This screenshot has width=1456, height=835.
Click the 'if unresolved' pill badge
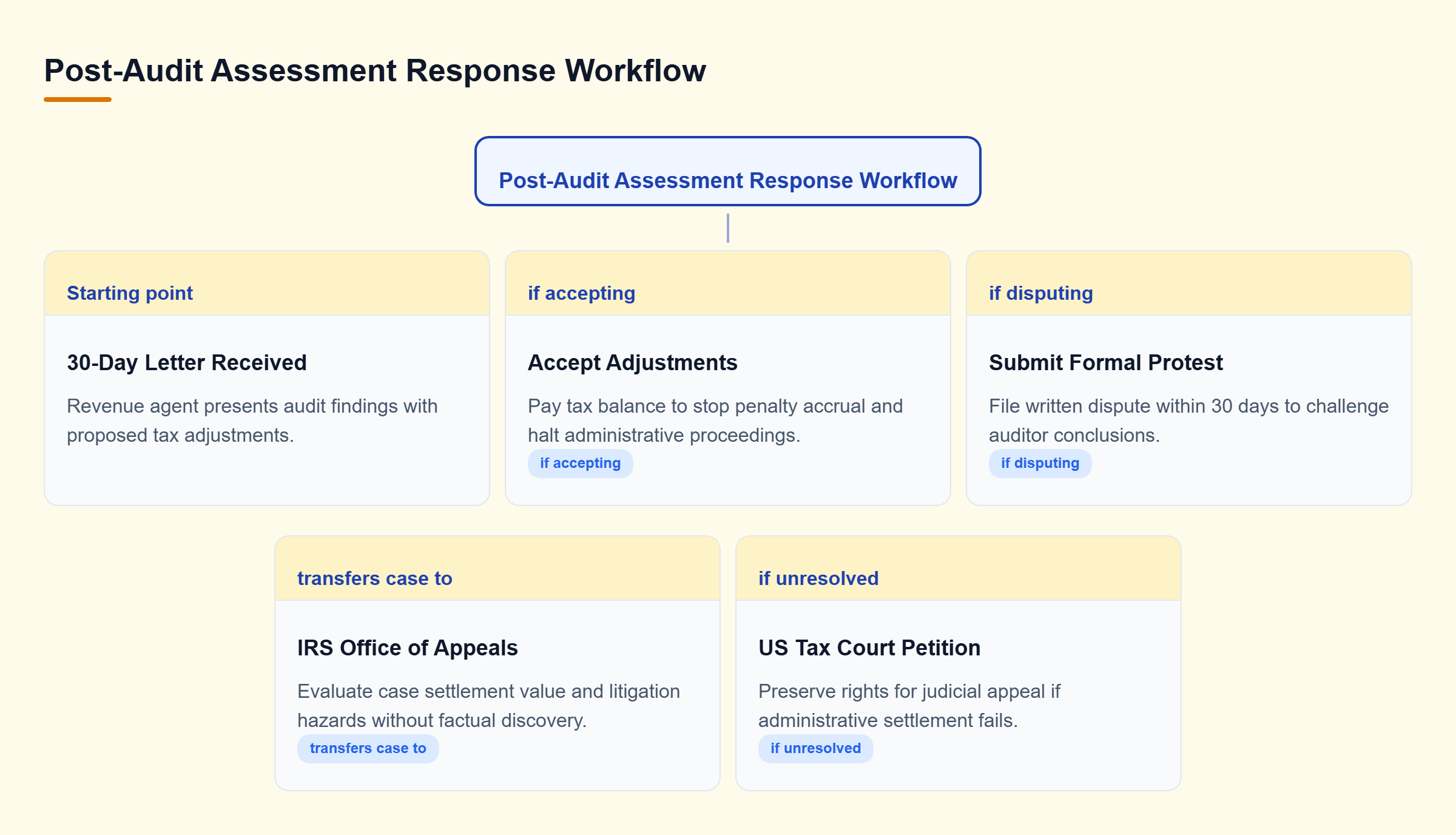coord(816,748)
